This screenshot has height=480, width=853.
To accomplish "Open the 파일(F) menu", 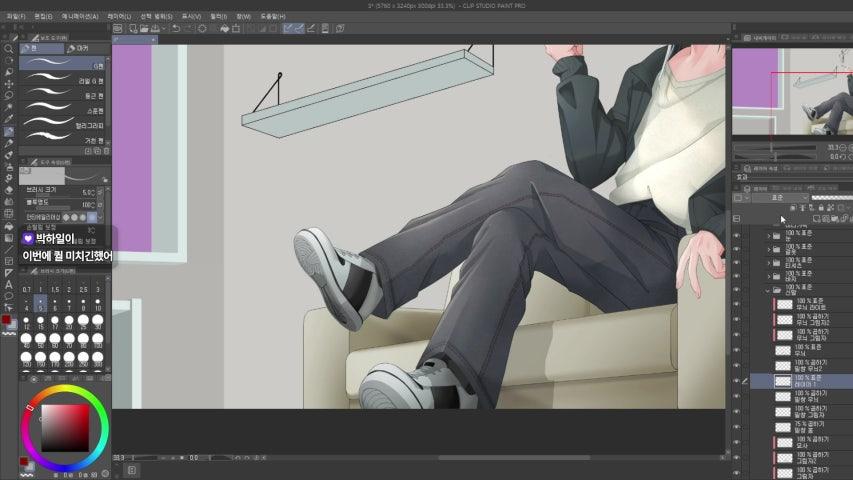I will click(13, 17).
